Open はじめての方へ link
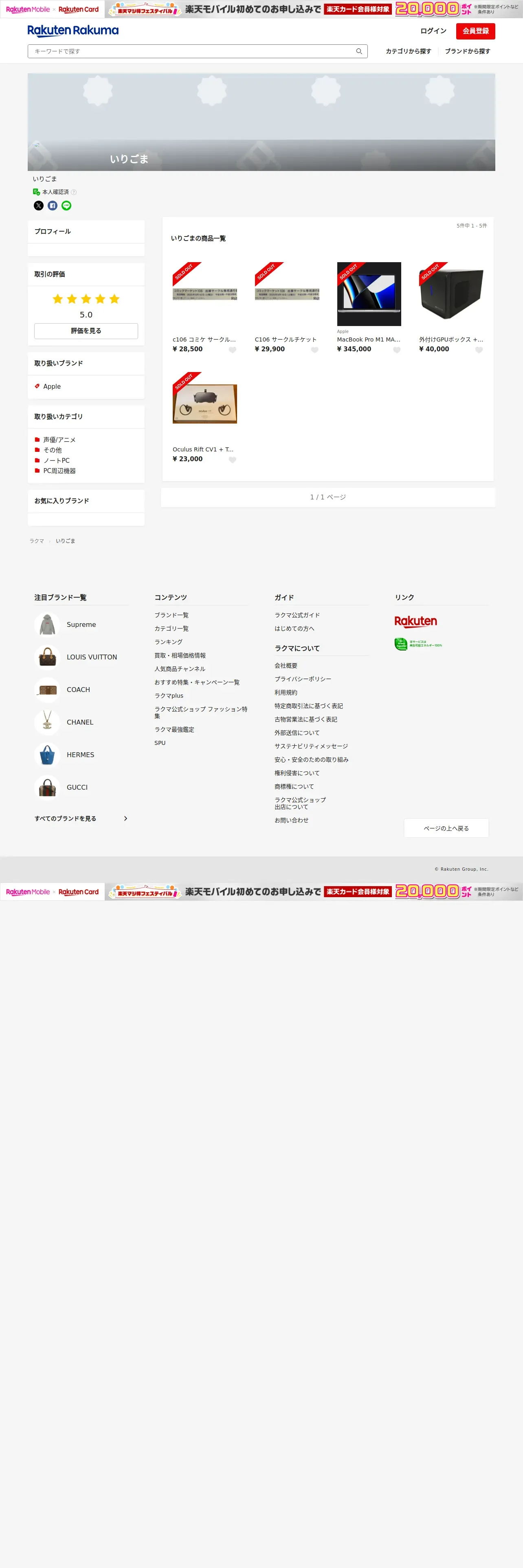 pos(294,629)
